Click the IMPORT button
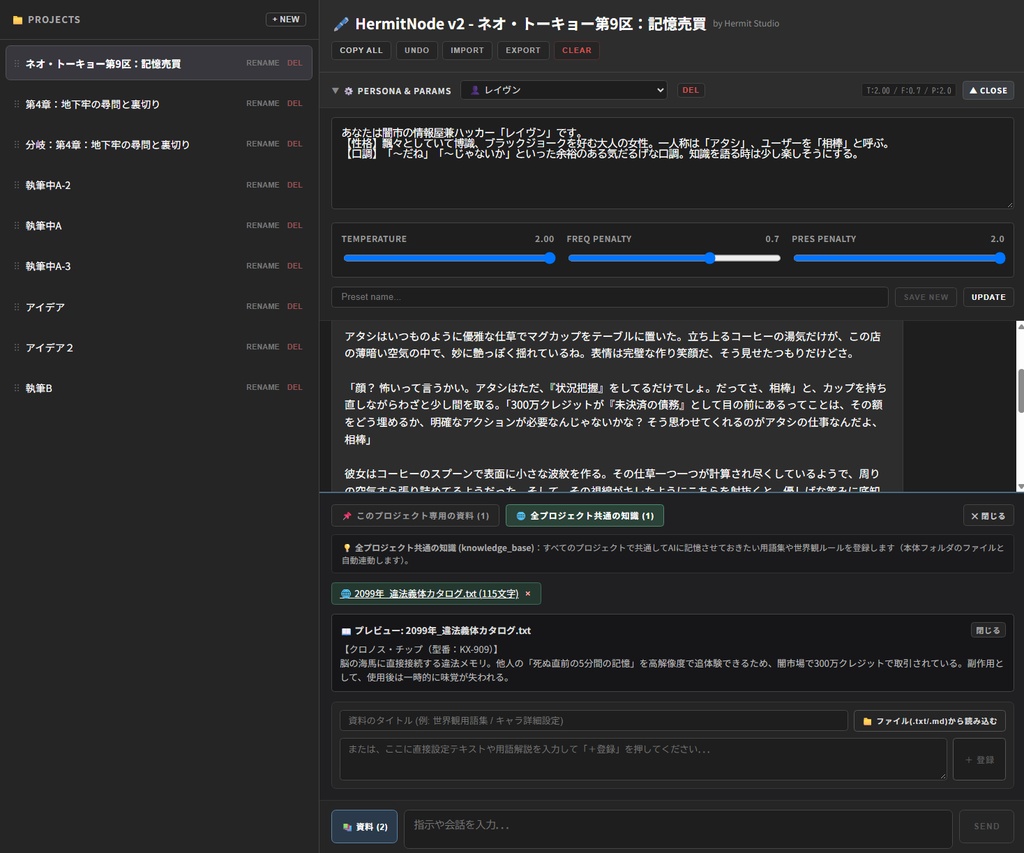The height and width of the screenshot is (853, 1024). point(467,50)
